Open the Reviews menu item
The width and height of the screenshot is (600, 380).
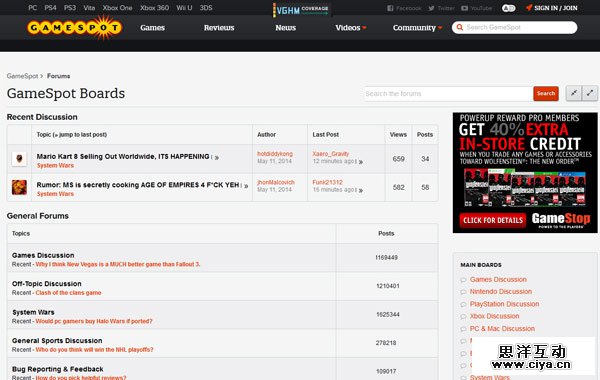click(219, 28)
